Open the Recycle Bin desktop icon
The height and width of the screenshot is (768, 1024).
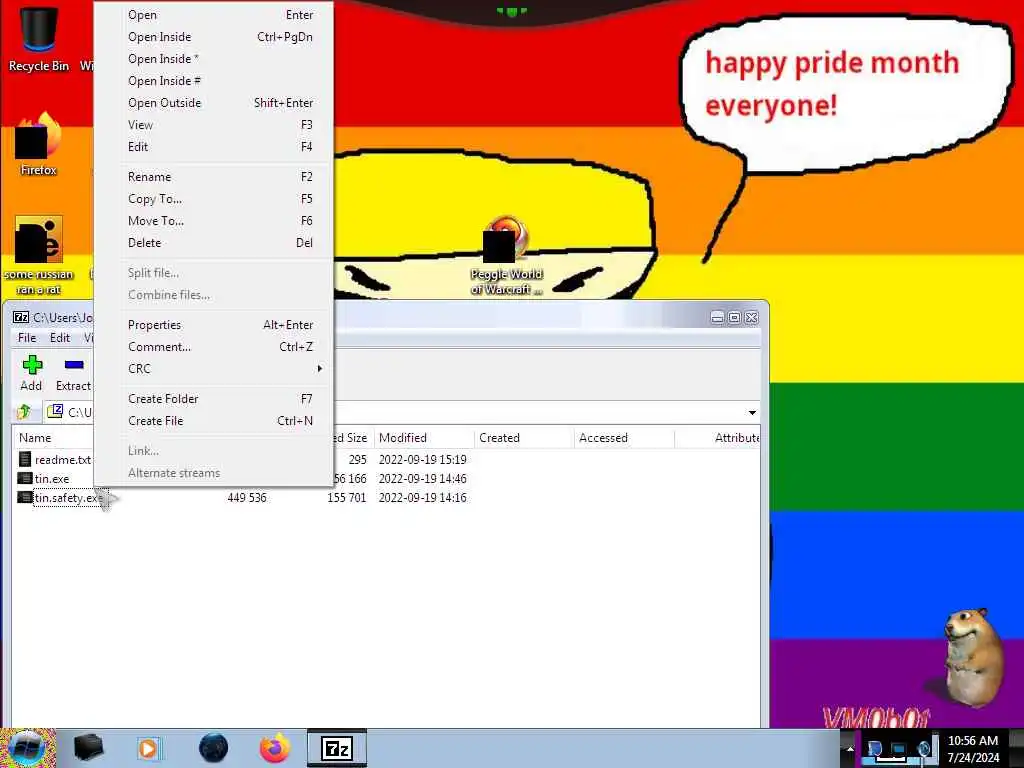[39, 39]
